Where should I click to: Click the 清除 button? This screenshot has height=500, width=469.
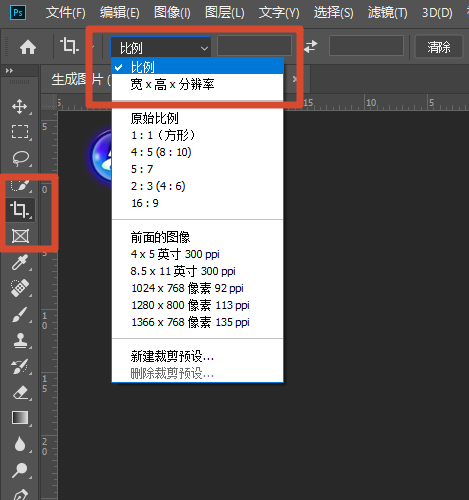(x=439, y=47)
